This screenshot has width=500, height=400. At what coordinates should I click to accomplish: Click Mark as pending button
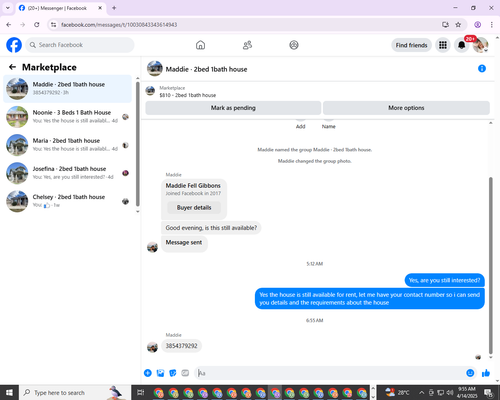pos(233,108)
